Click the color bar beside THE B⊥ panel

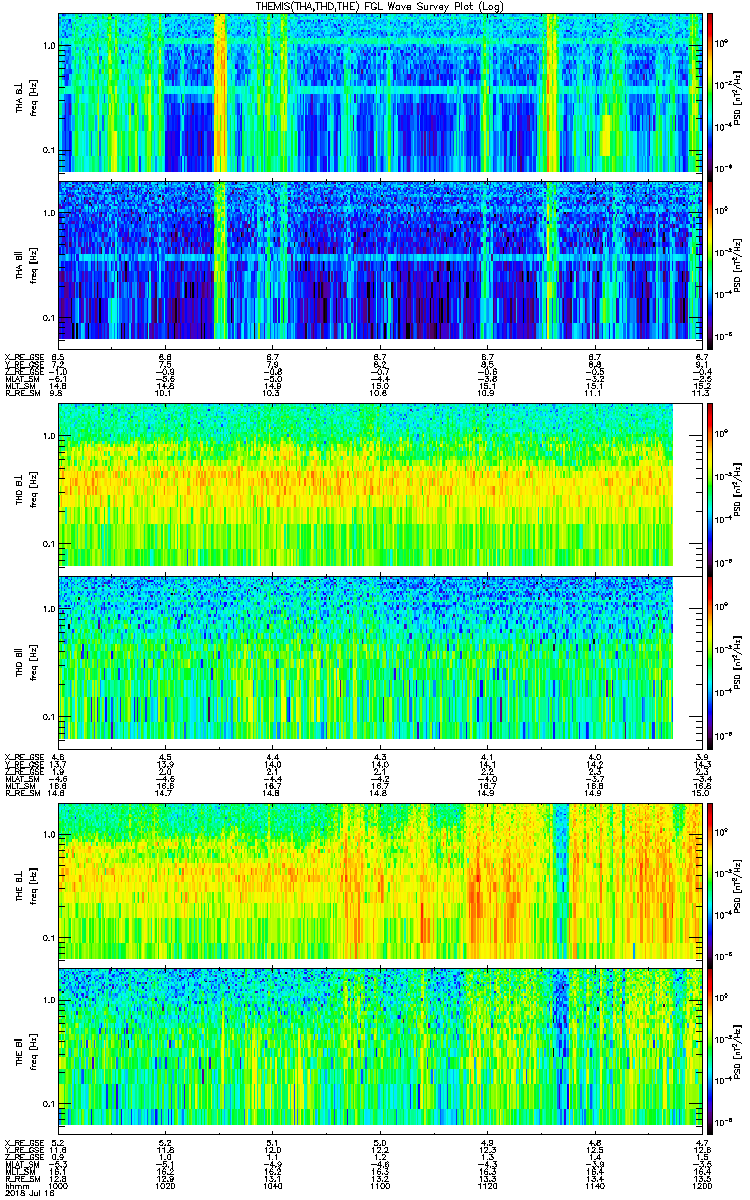click(710, 879)
